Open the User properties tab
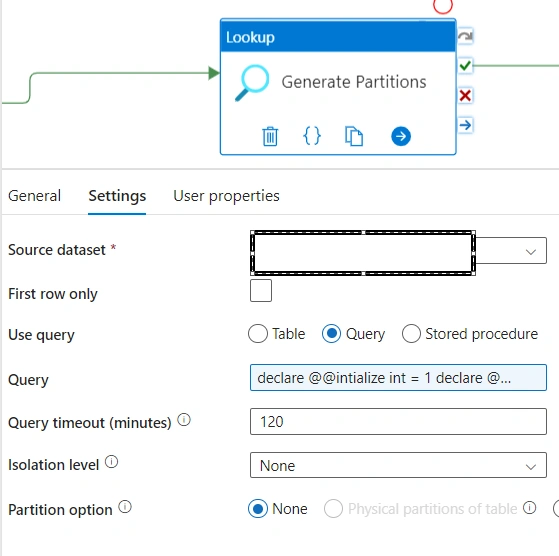 [226, 196]
